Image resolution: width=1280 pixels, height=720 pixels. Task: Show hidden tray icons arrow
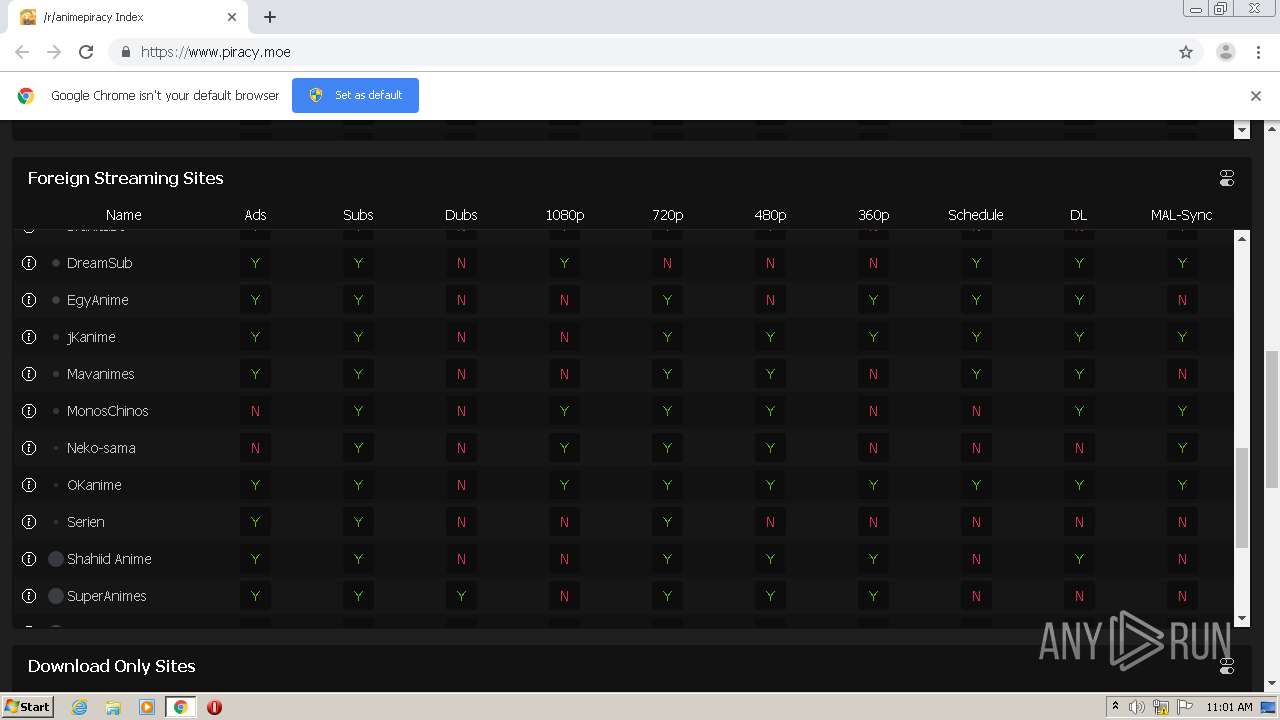tap(1115, 707)
